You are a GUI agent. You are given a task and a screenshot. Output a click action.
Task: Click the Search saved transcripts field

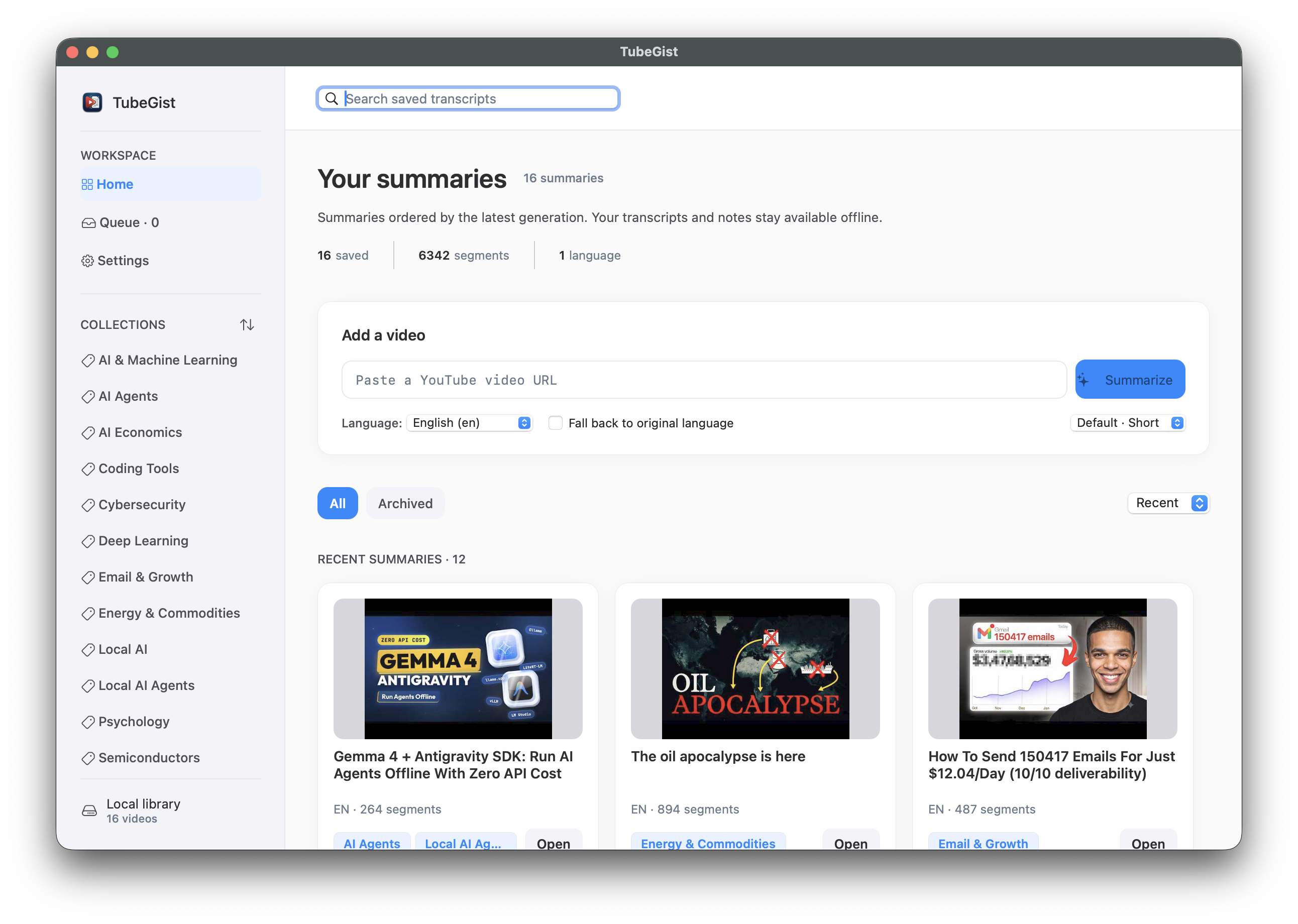click(x=468, y=99)
